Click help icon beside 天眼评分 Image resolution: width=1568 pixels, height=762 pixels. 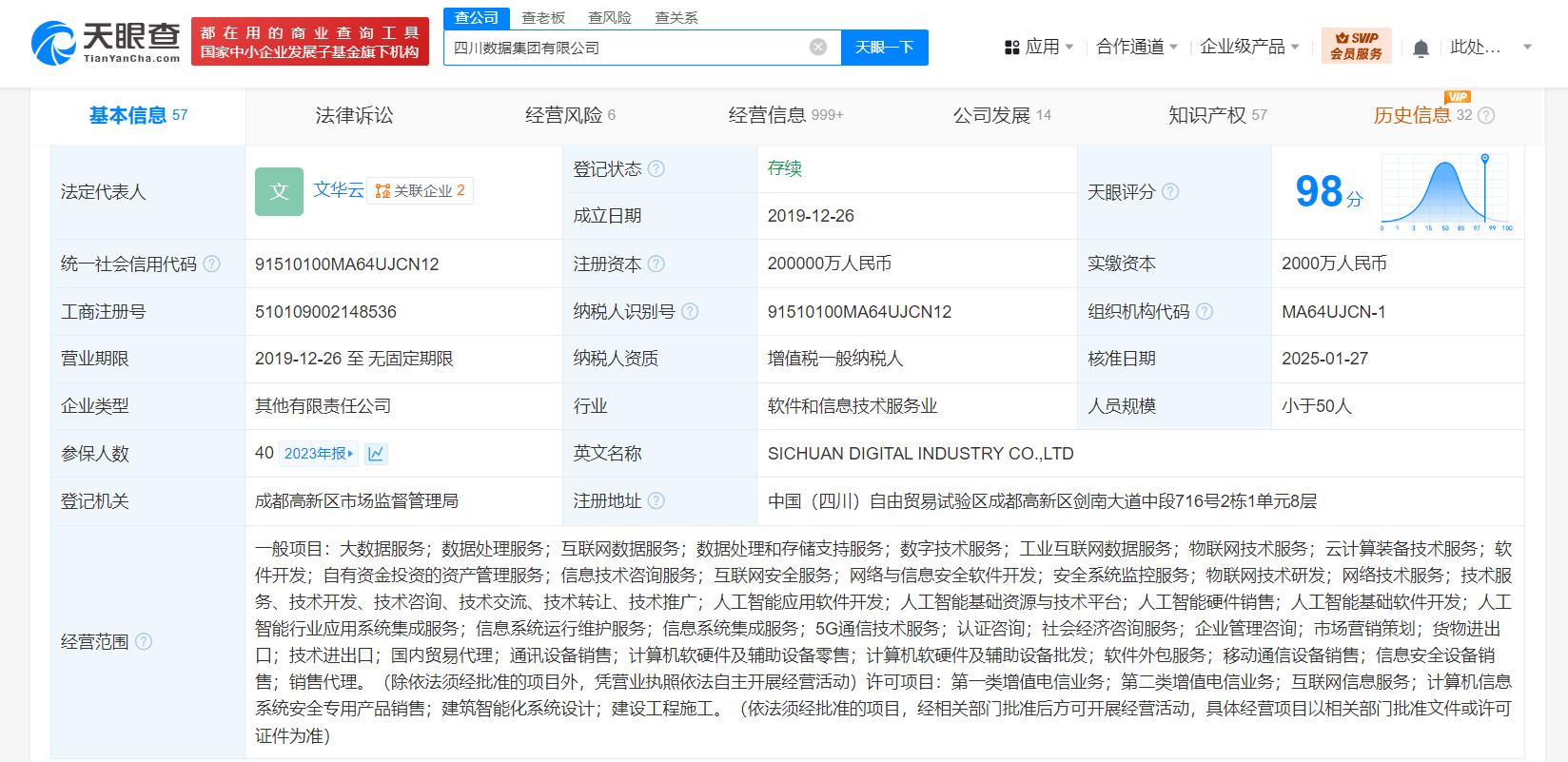tap(1170, 192)
